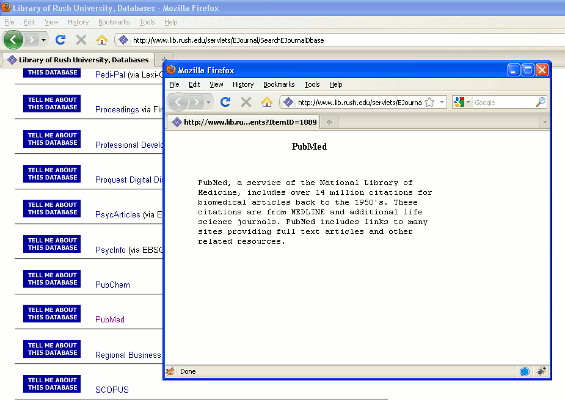Image resolution: width=565 pixels, height=400 pixels.
Task: Click Tell Me About button for SCOPUS
Action: 52,384
